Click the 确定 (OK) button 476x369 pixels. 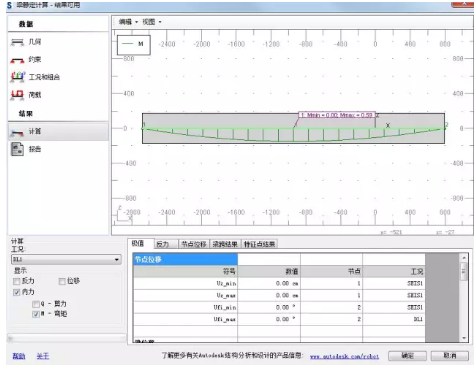[x=407, y=356]
